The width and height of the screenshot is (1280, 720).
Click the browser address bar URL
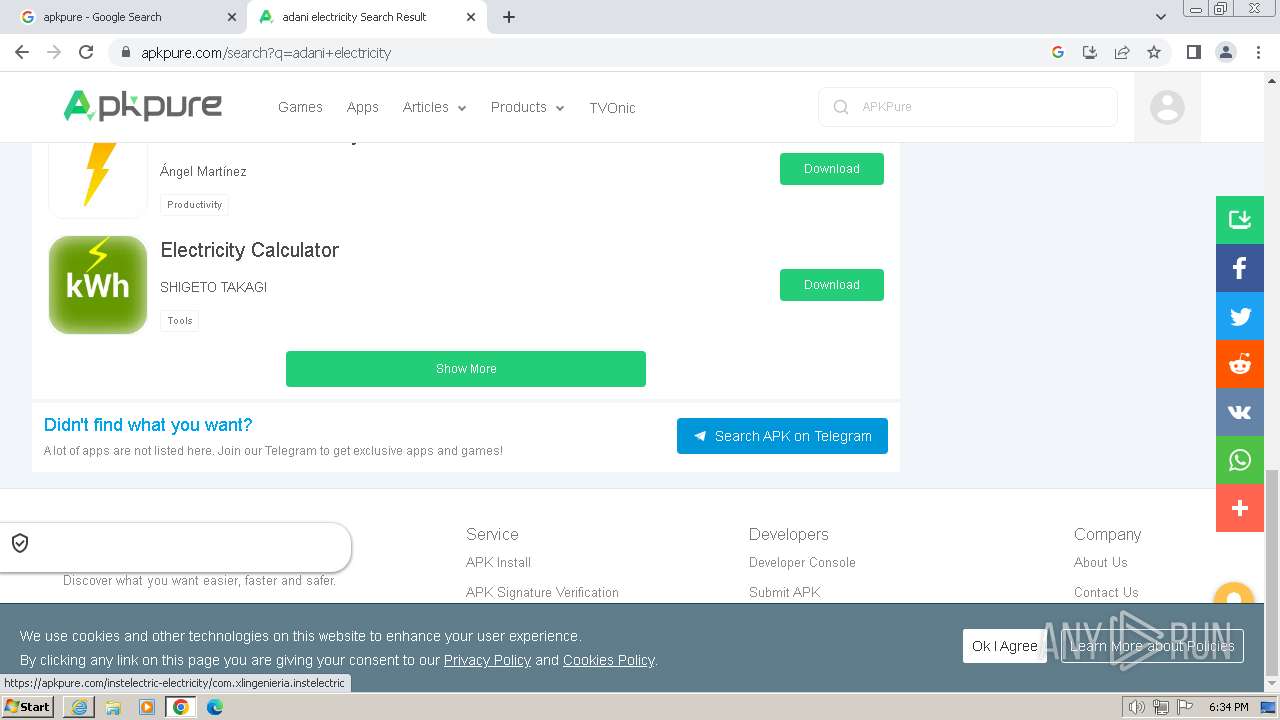[x=266, y=53]
